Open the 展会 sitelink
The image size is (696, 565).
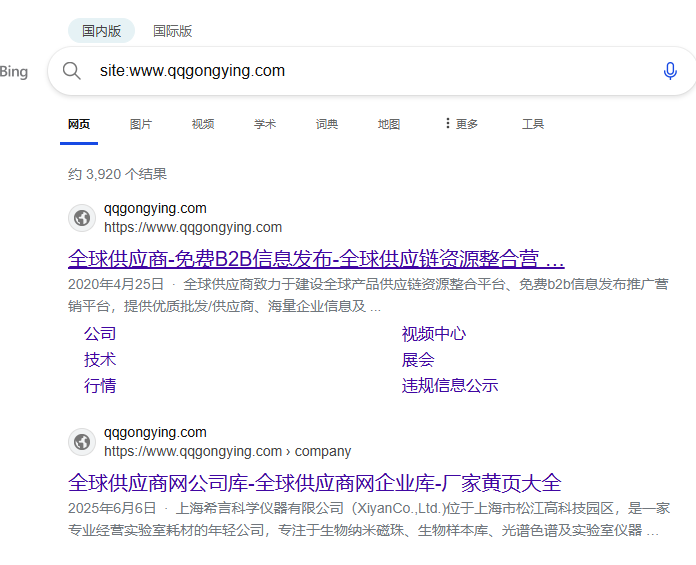(x=418, y=360)
